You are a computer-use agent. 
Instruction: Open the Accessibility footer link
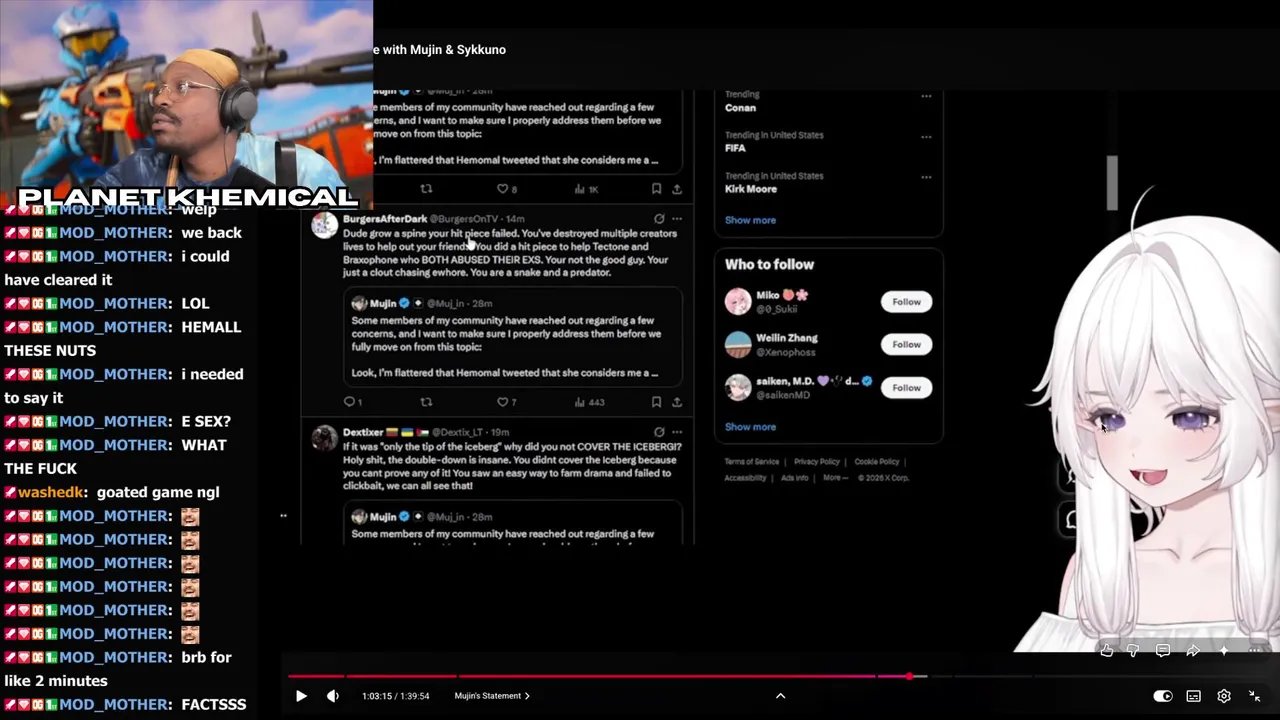tap(745, 478)
